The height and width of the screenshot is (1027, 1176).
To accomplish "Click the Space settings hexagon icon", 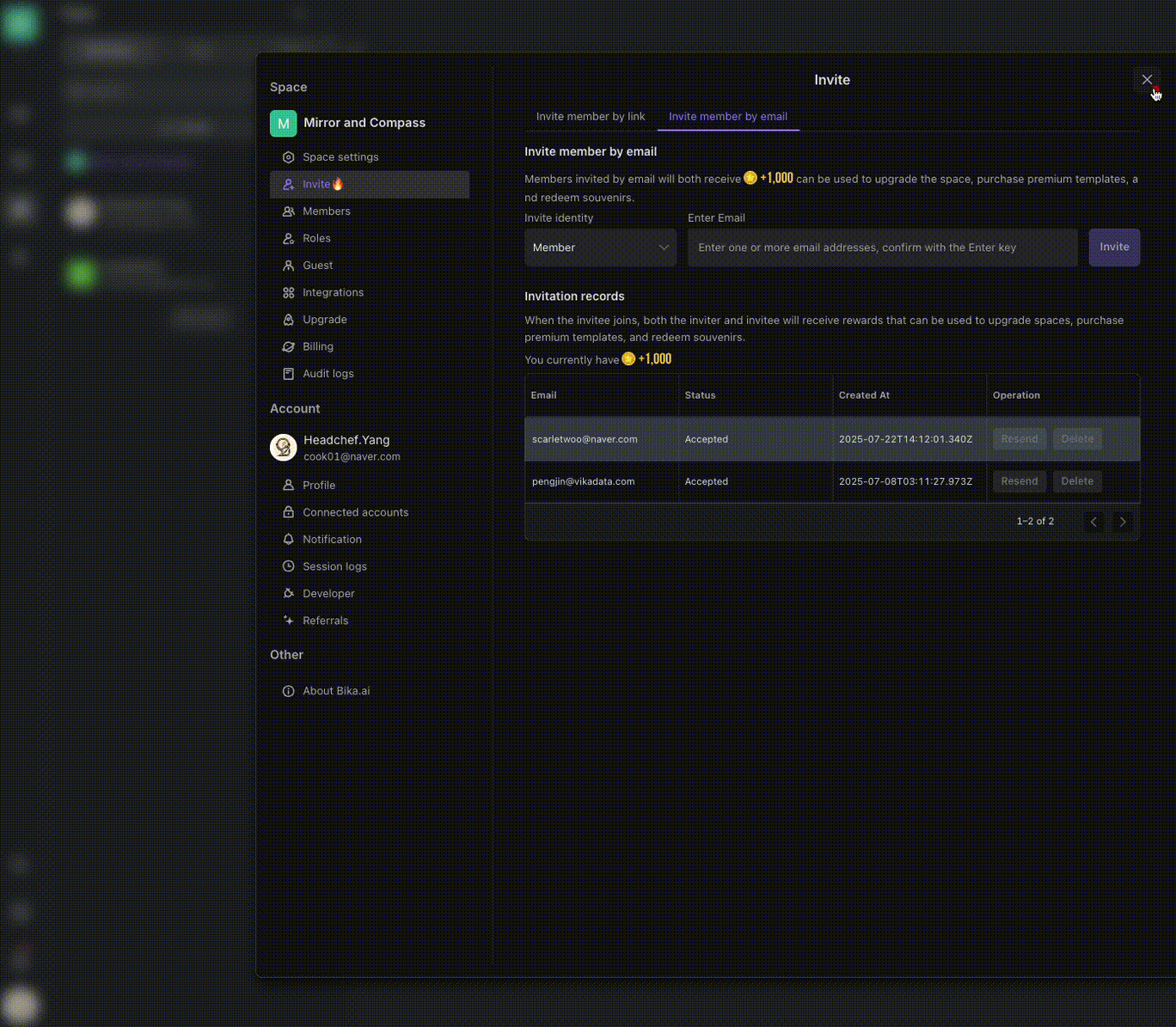I will tap(288, 157).
